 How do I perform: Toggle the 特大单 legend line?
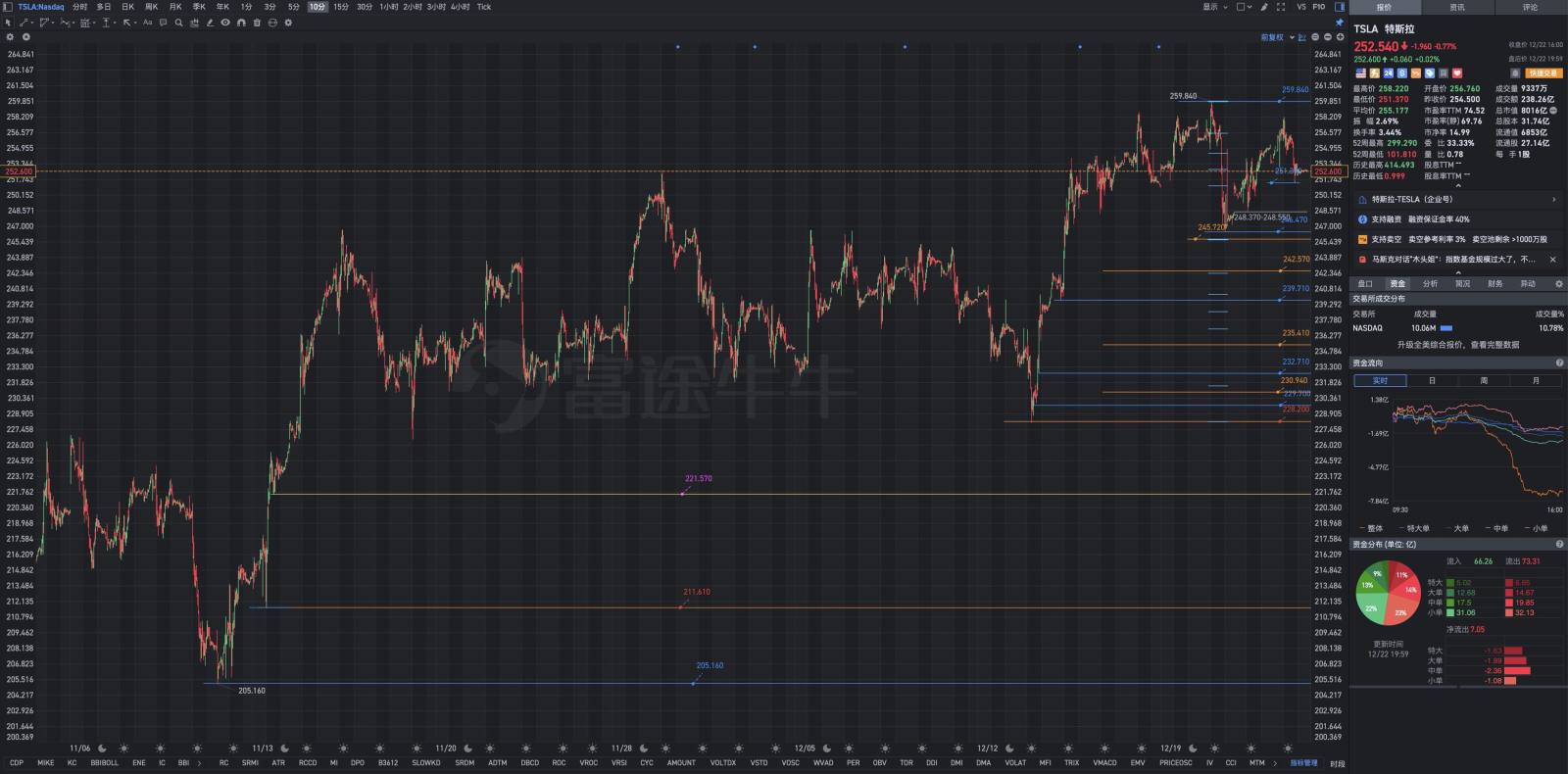(x=1413, y=528)
